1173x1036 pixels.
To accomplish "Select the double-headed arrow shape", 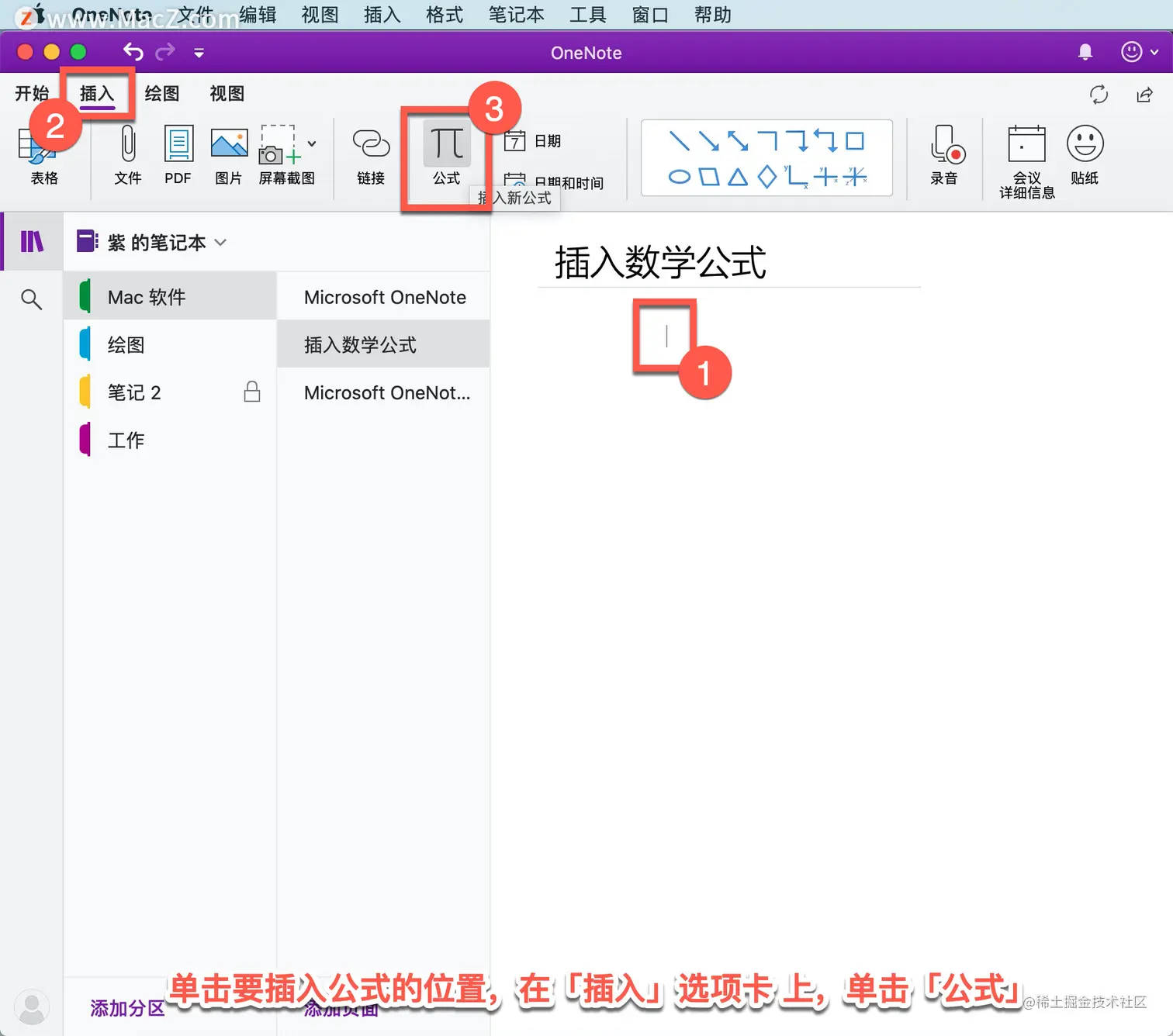I will [x=737, y=141].
